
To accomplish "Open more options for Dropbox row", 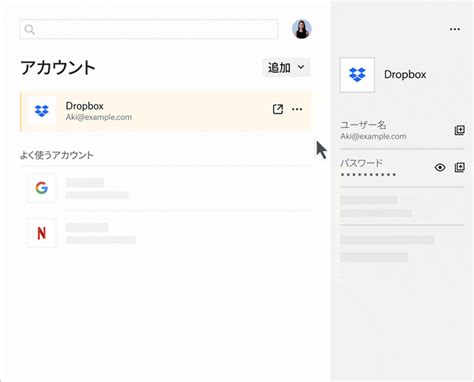I will 297,109.
